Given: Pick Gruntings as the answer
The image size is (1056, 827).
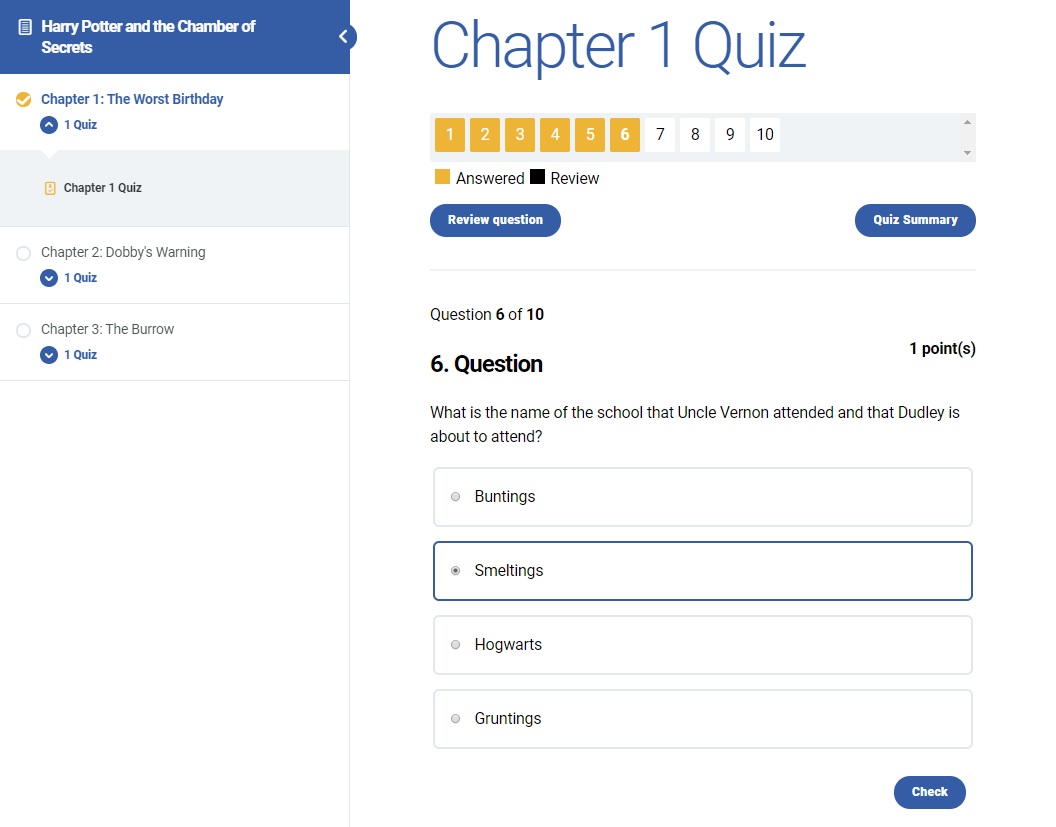Looking at the screenshot, I should pyautogui.click(x=456, y=719).
